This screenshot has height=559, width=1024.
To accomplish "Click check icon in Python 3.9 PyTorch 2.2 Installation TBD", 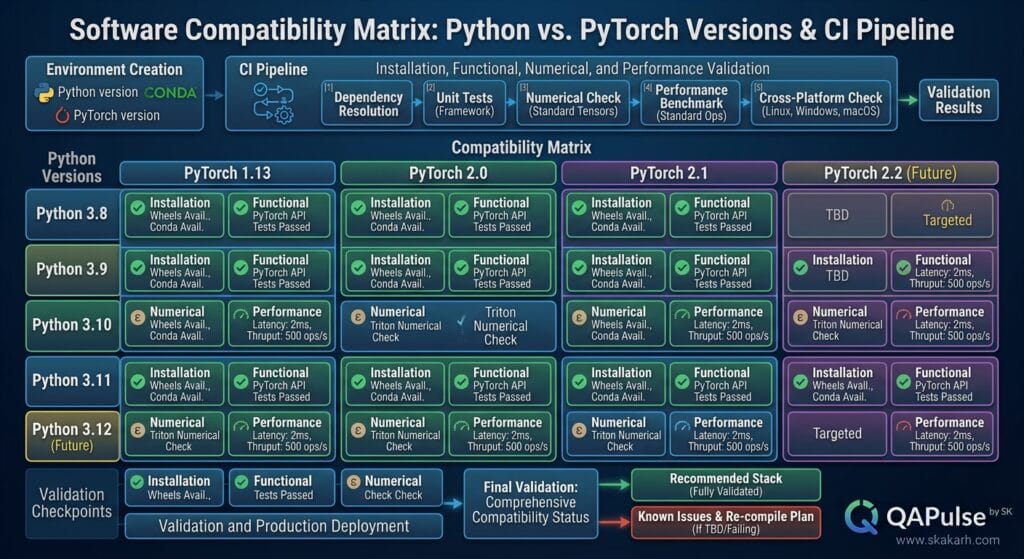I will coord(800,268).
